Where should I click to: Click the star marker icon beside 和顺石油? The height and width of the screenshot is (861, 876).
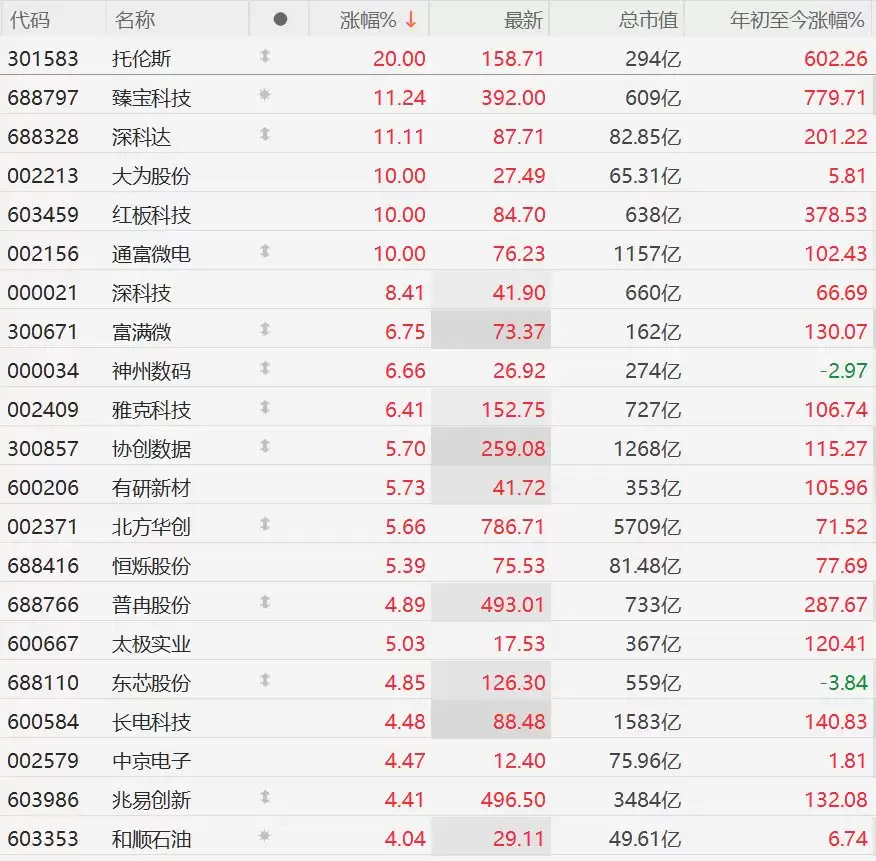tap(265, 836)
